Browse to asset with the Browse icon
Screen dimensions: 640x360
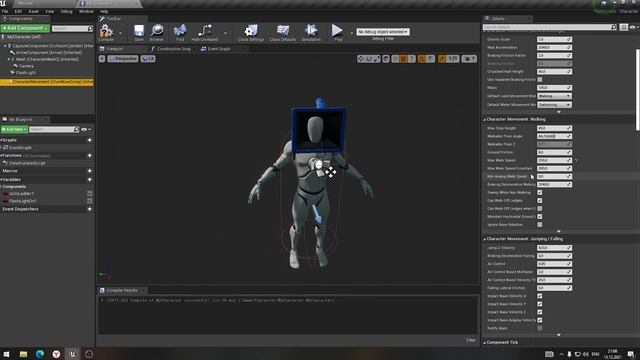(157, 31)
